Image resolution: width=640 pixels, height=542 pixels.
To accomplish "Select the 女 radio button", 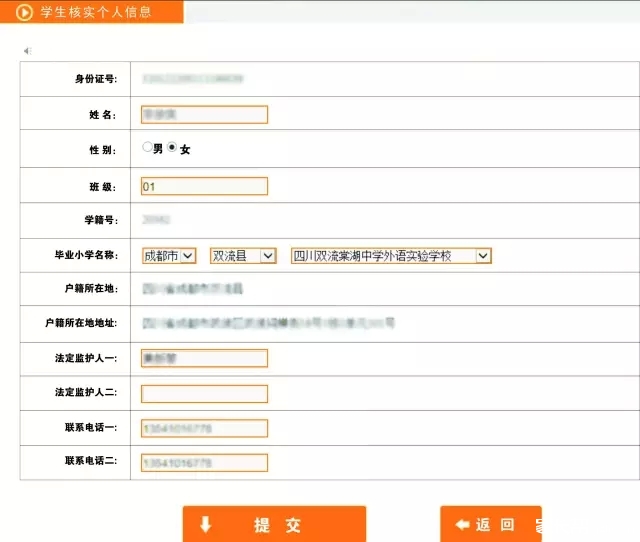I will (x=172, y=147).
